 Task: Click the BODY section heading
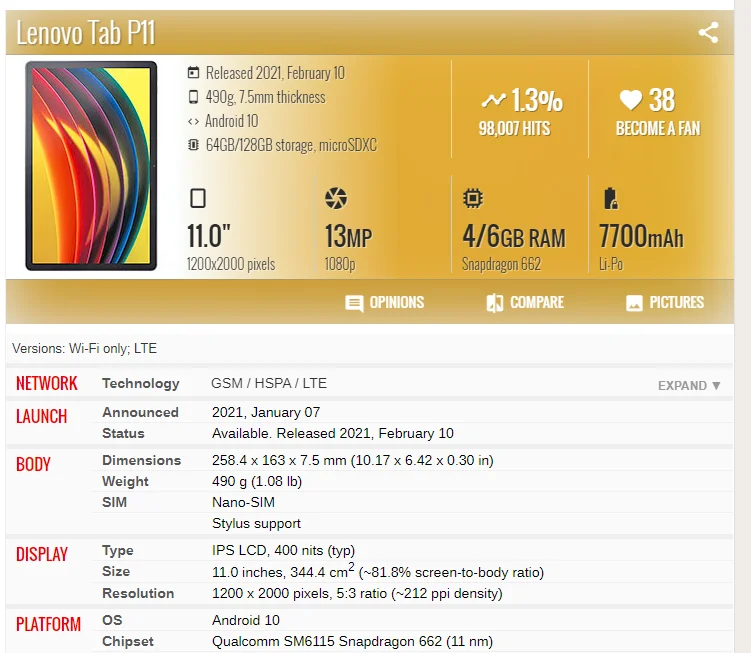tap(33, 464)
